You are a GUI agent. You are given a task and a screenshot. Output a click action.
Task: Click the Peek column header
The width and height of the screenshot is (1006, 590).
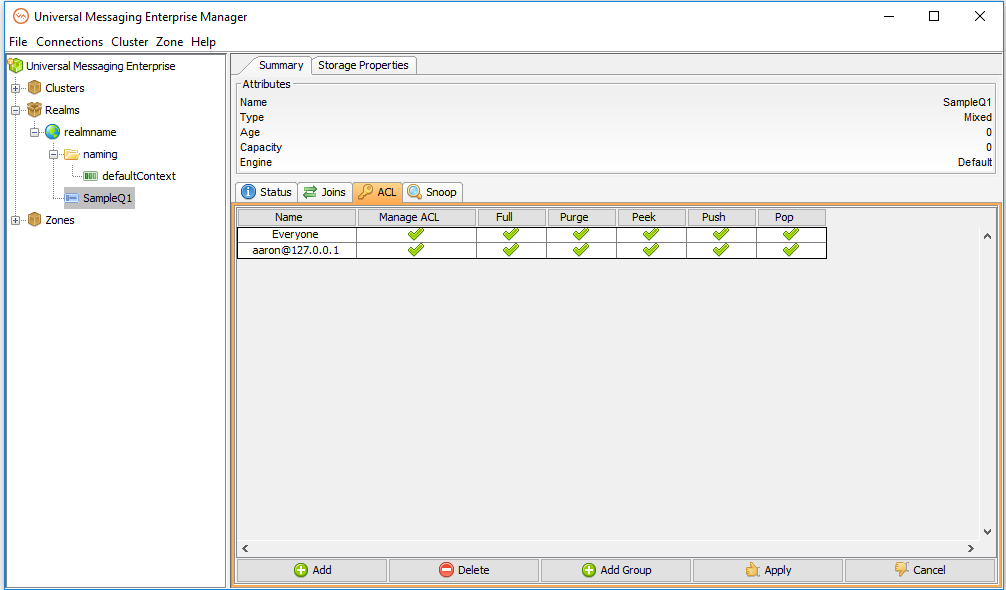point(651,217)
